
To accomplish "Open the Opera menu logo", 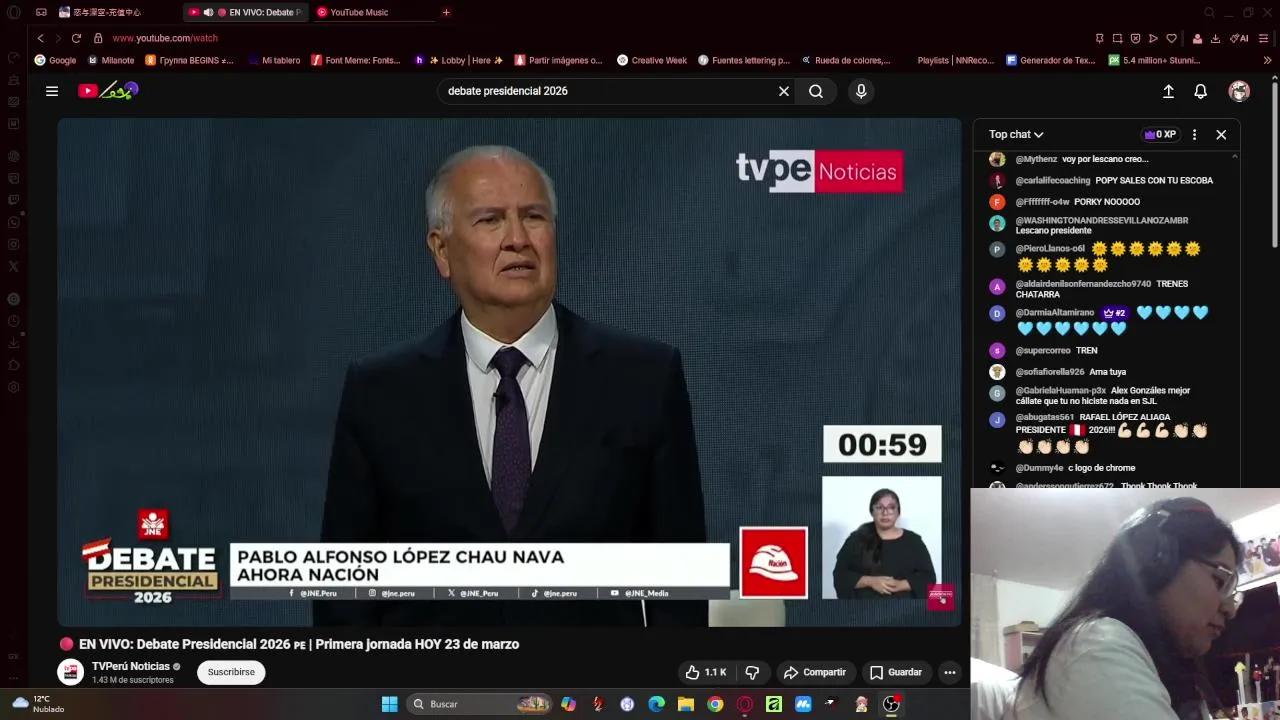I will (x=13, y=12).
